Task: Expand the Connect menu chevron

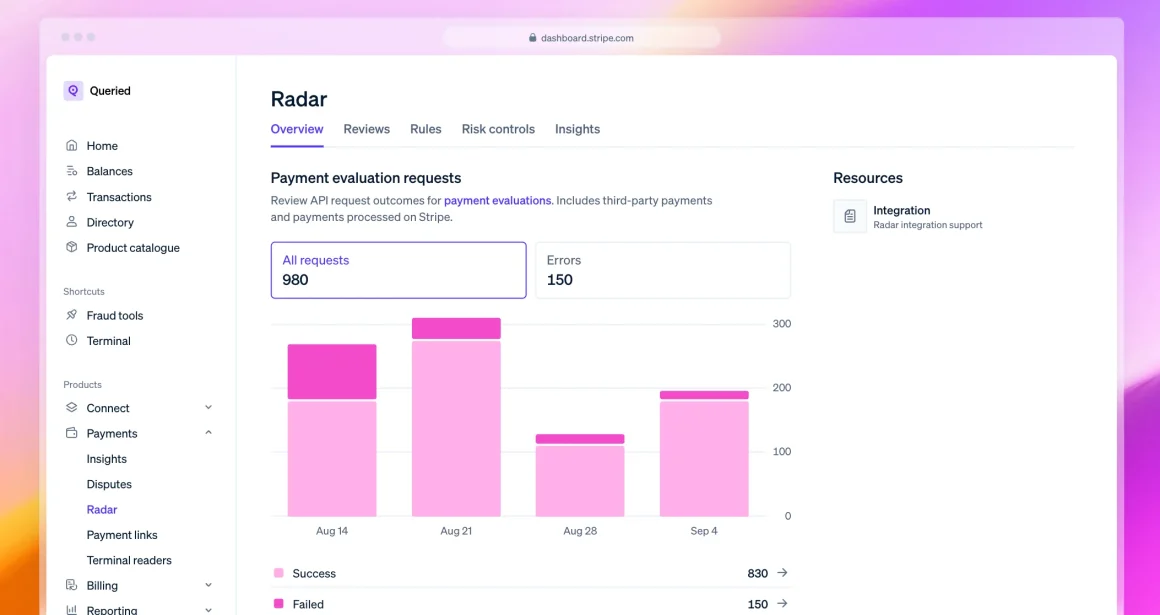Action: (209, 408)
